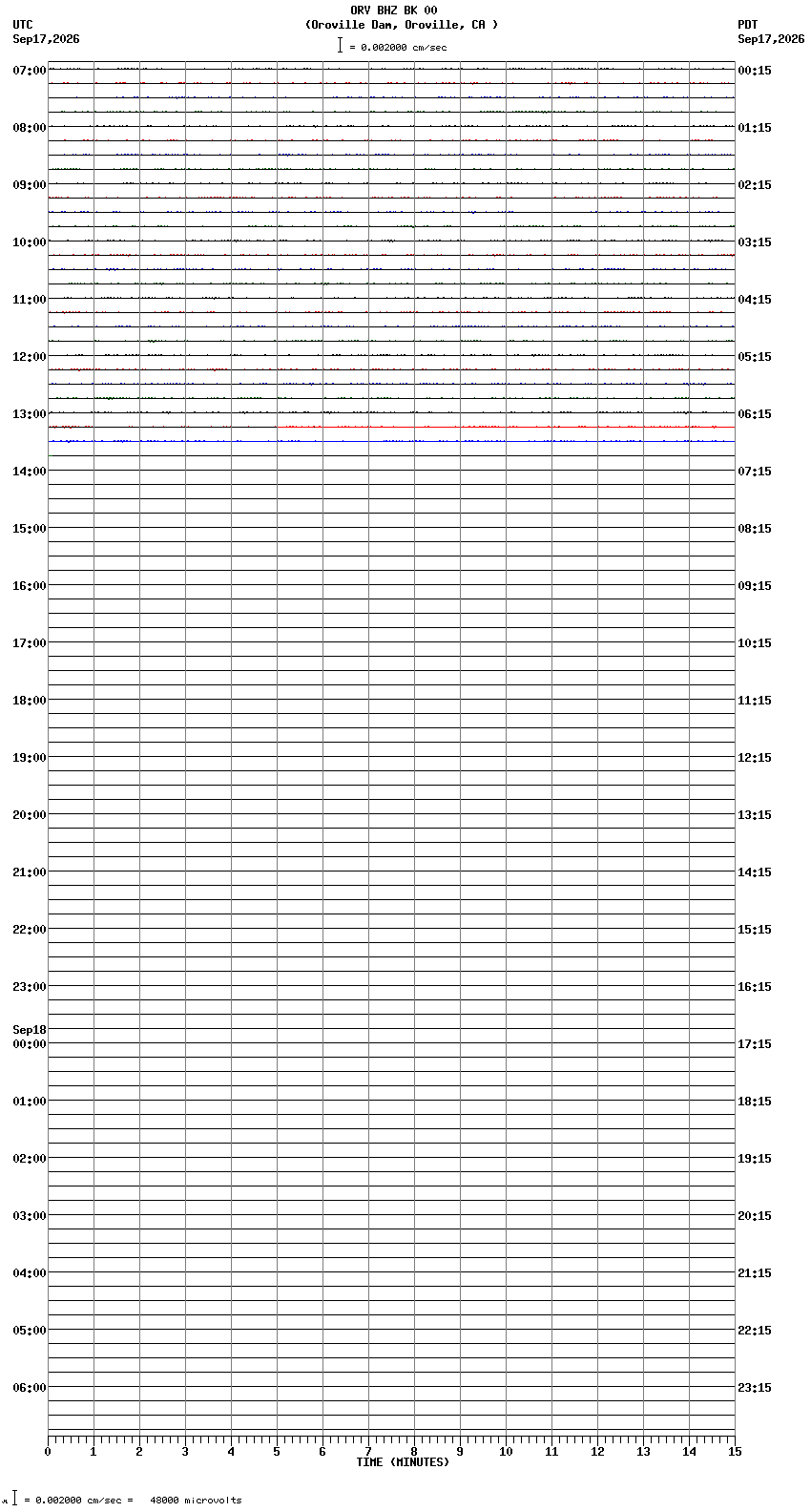Click the blue seismic trace after 13:15 UTC

(x=391, y=441)
